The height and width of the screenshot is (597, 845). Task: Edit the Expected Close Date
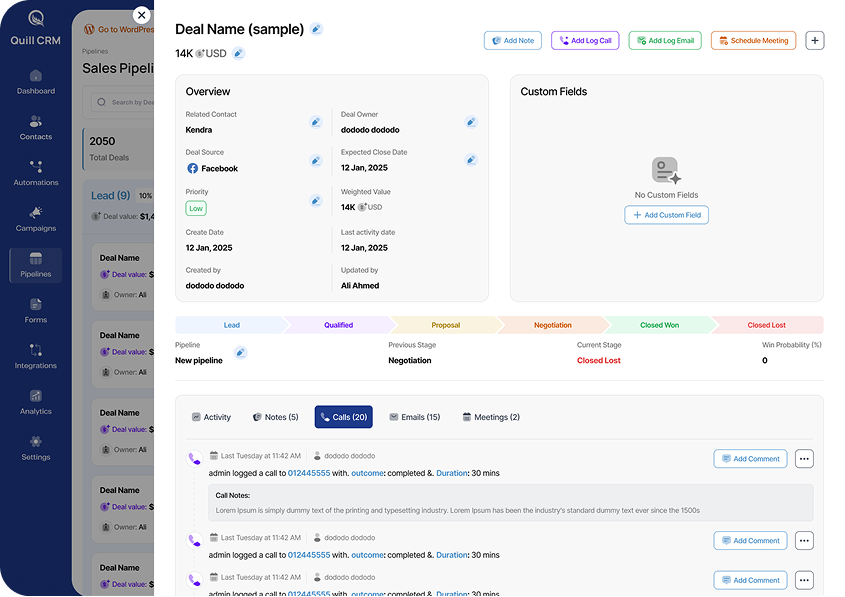(x=471, y=160)
